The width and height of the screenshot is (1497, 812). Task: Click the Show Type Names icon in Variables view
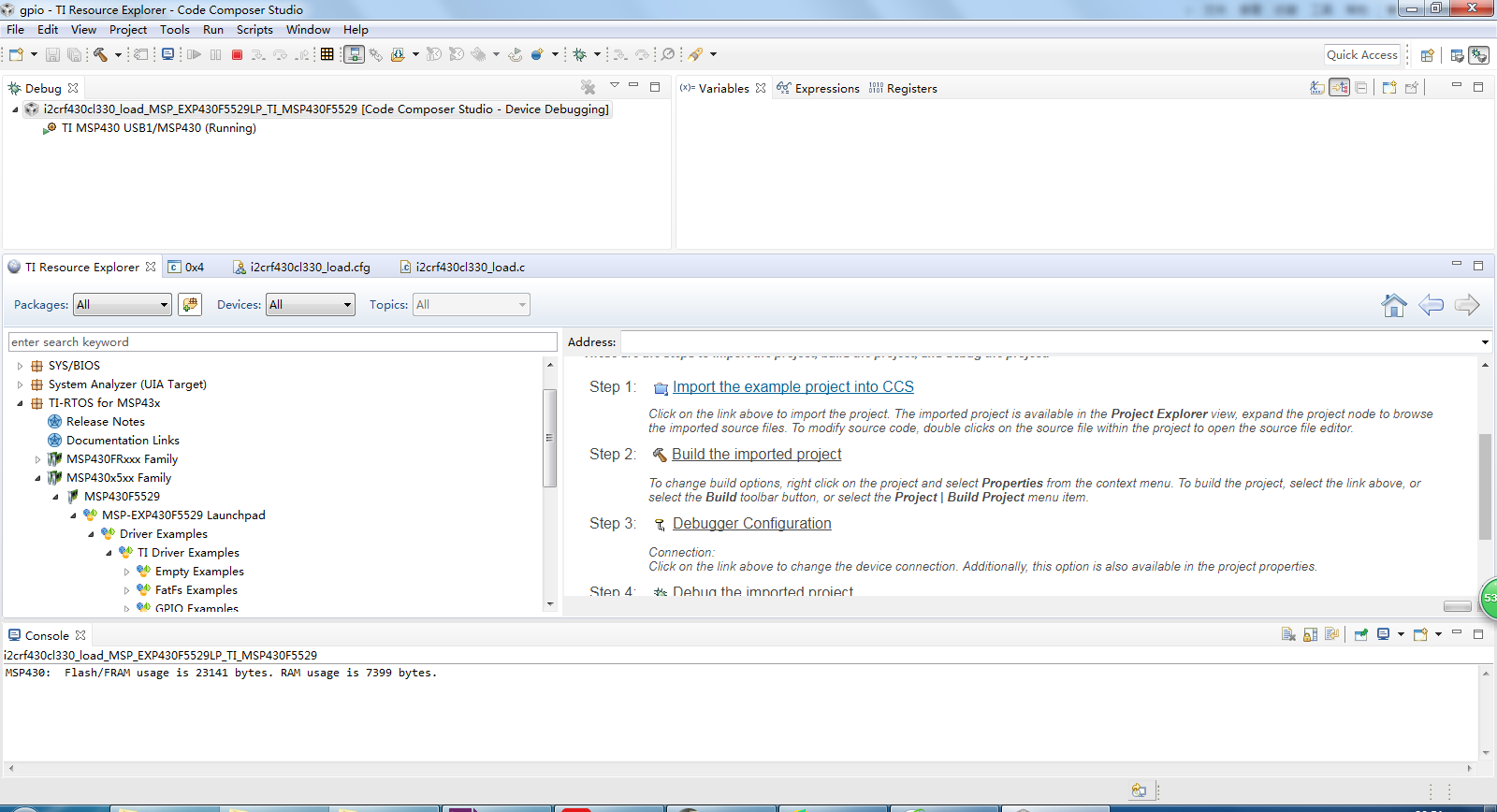tap(1317, 87)
